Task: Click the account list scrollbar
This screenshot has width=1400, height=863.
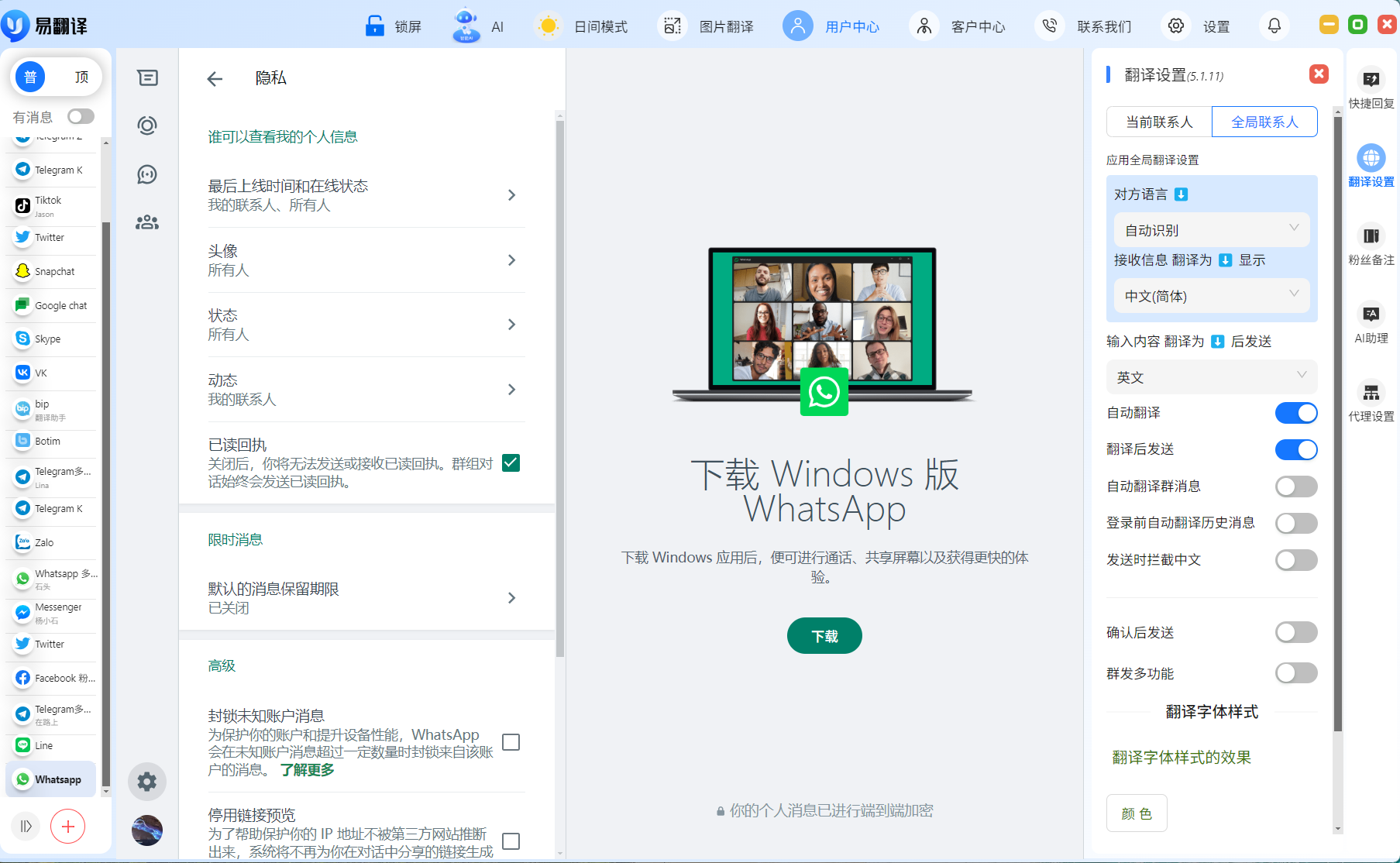Action: pos(106,504)
